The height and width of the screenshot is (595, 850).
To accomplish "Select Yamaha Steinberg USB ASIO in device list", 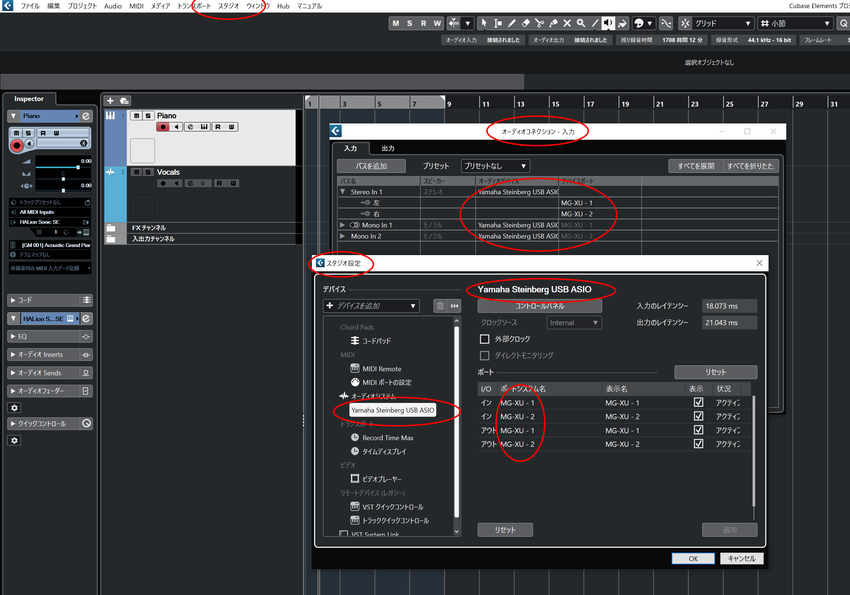I will click(392, 410).
